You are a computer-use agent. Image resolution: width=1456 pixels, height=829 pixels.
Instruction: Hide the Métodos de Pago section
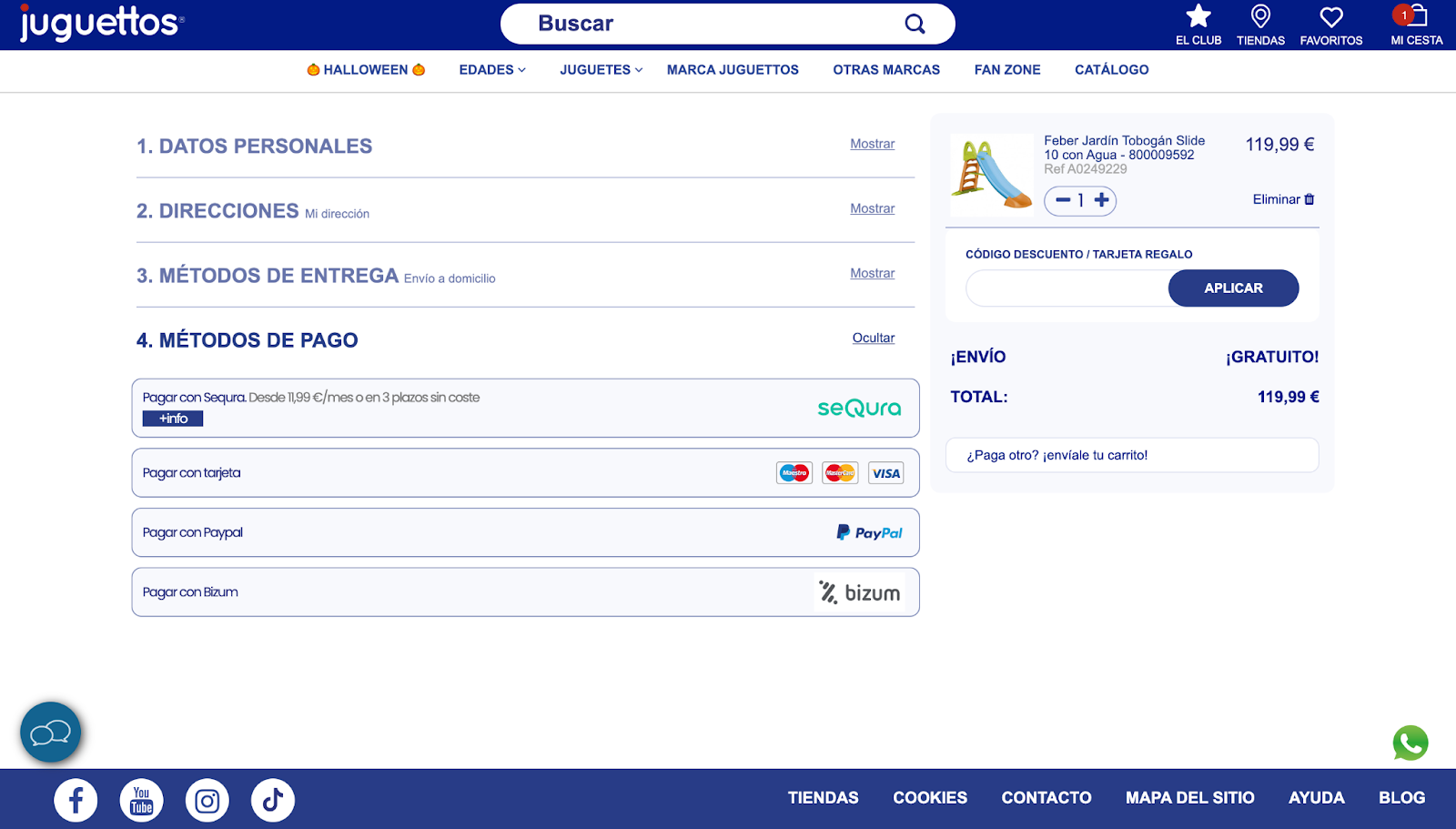tap(874, 338)
